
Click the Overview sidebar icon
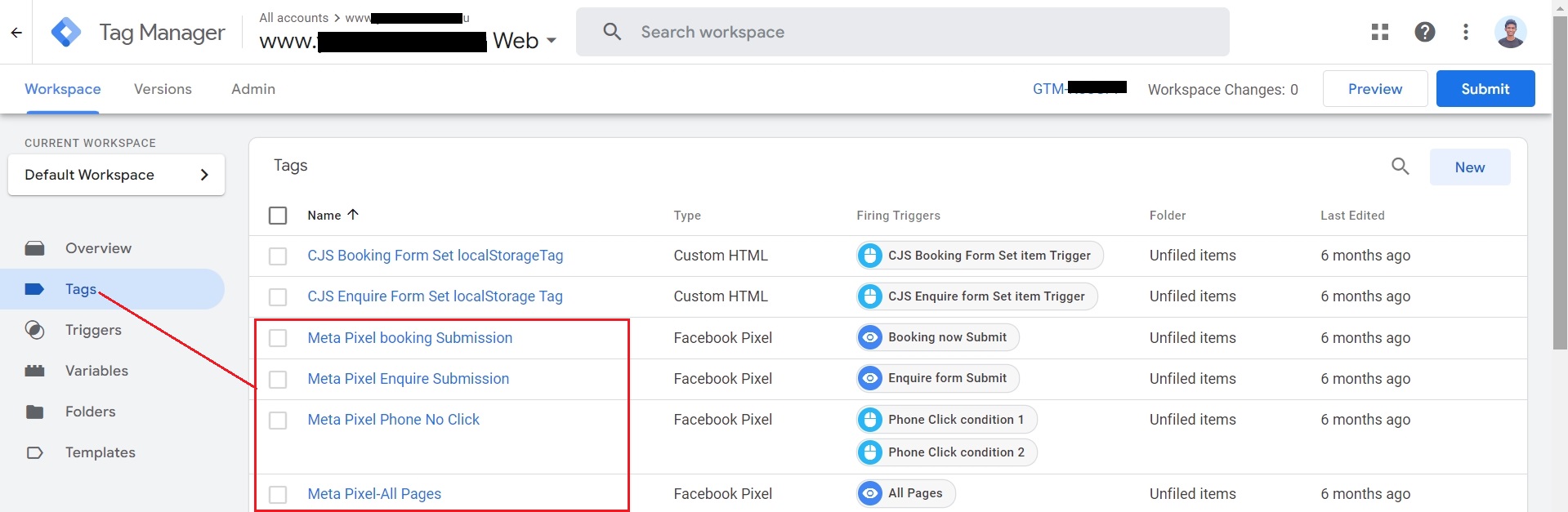34,248
